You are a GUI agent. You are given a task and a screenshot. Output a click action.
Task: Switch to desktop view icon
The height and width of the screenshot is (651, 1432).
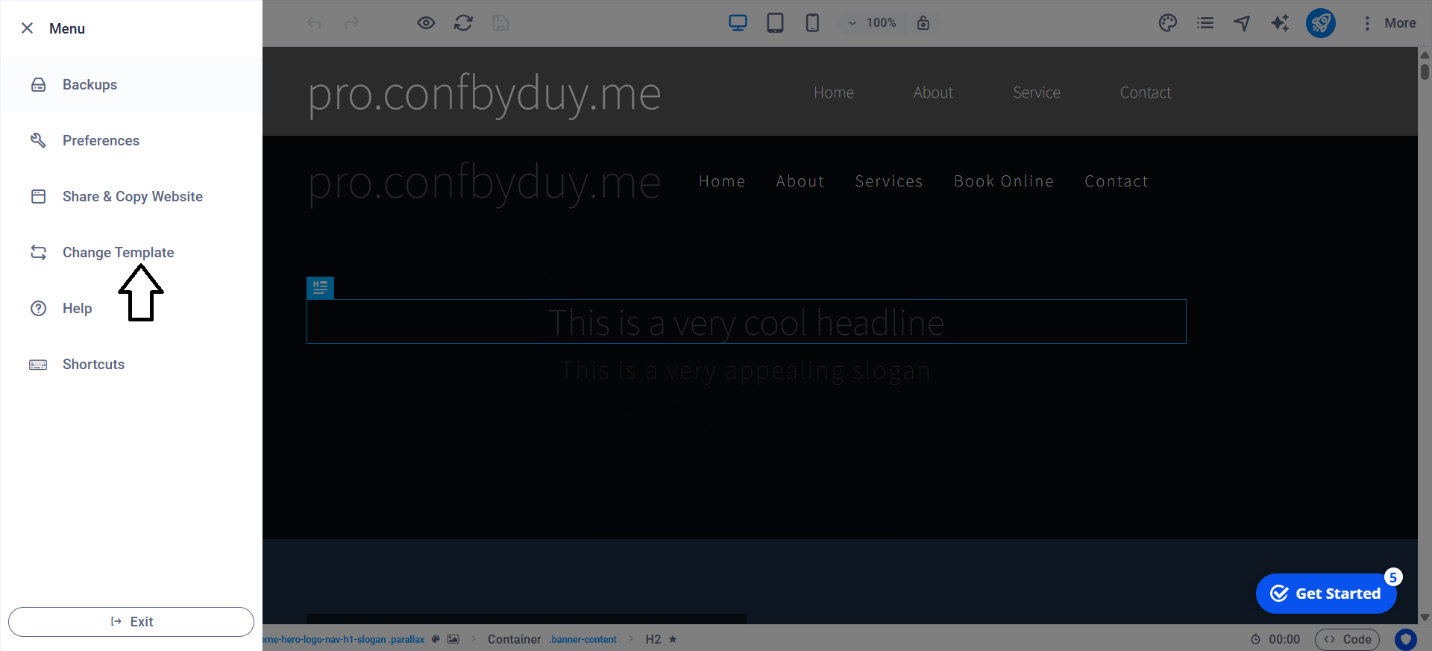point(738,23)
